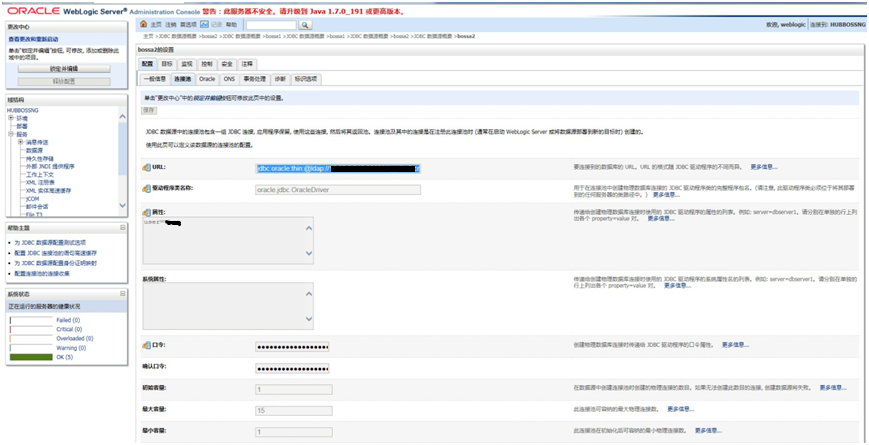Image resolution: width=869 pixels, height=445 pixels.
Task: Select XML 注册表 in the domain tree
Action: (40, 182)
